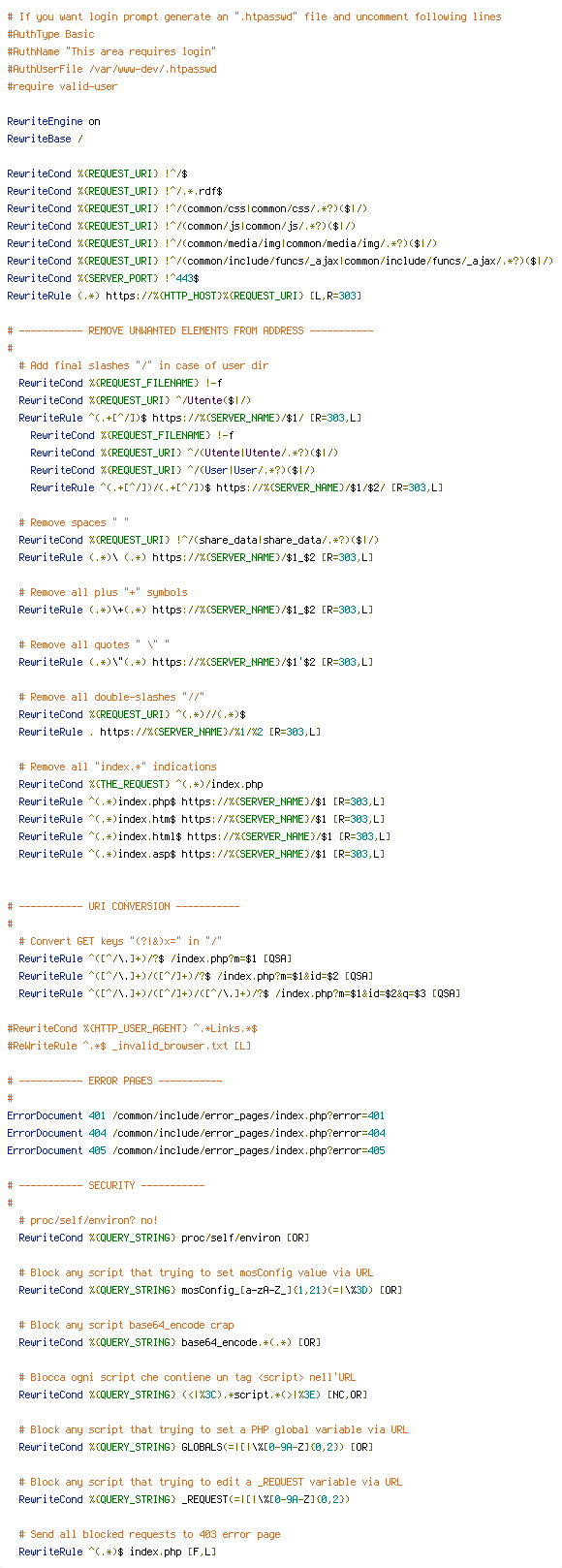
Task: Click the '# Remove all plus "+" symbols' comment
Action: 103,592
